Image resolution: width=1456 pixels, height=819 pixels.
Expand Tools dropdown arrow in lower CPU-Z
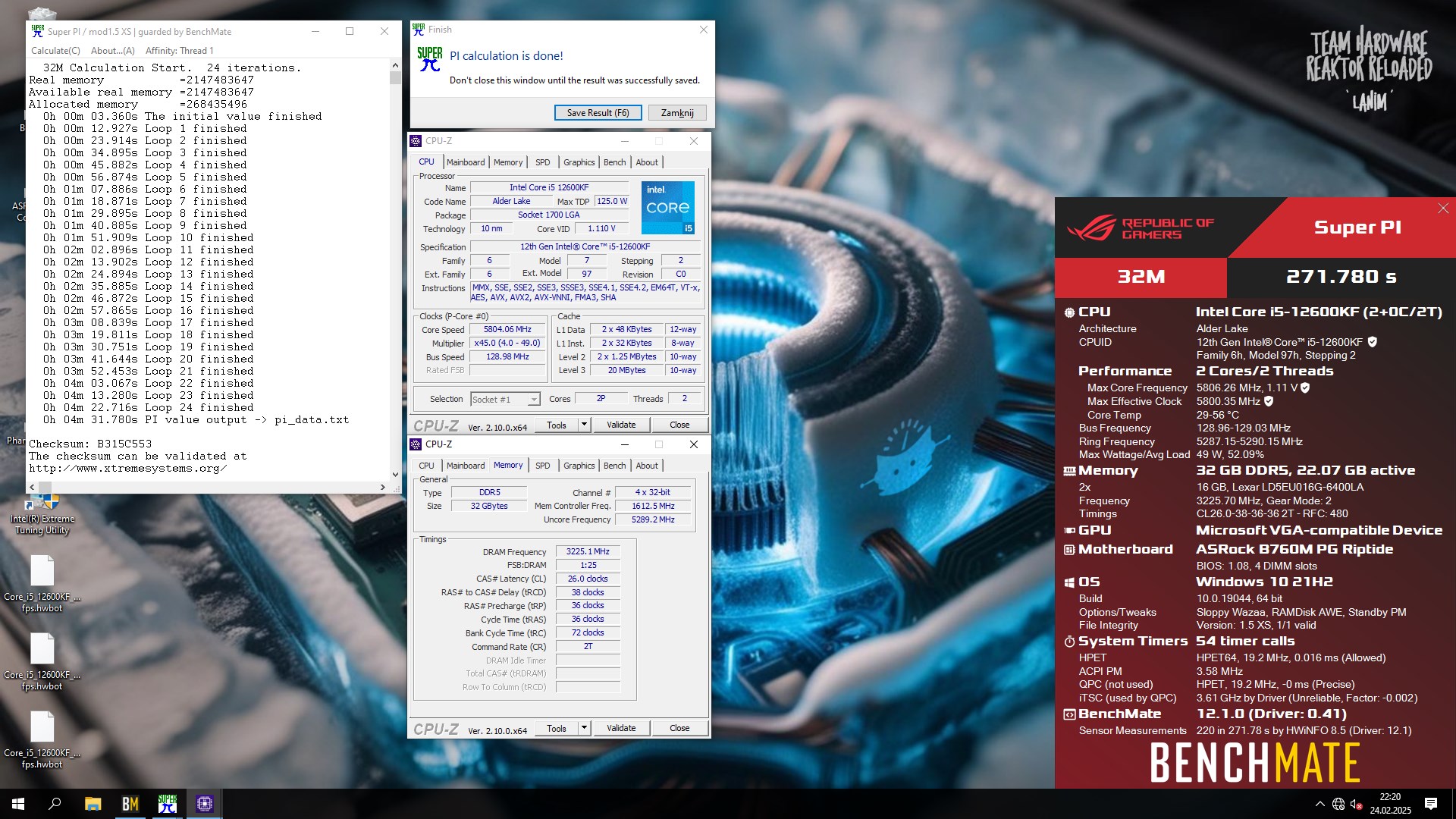coord(584,728)
